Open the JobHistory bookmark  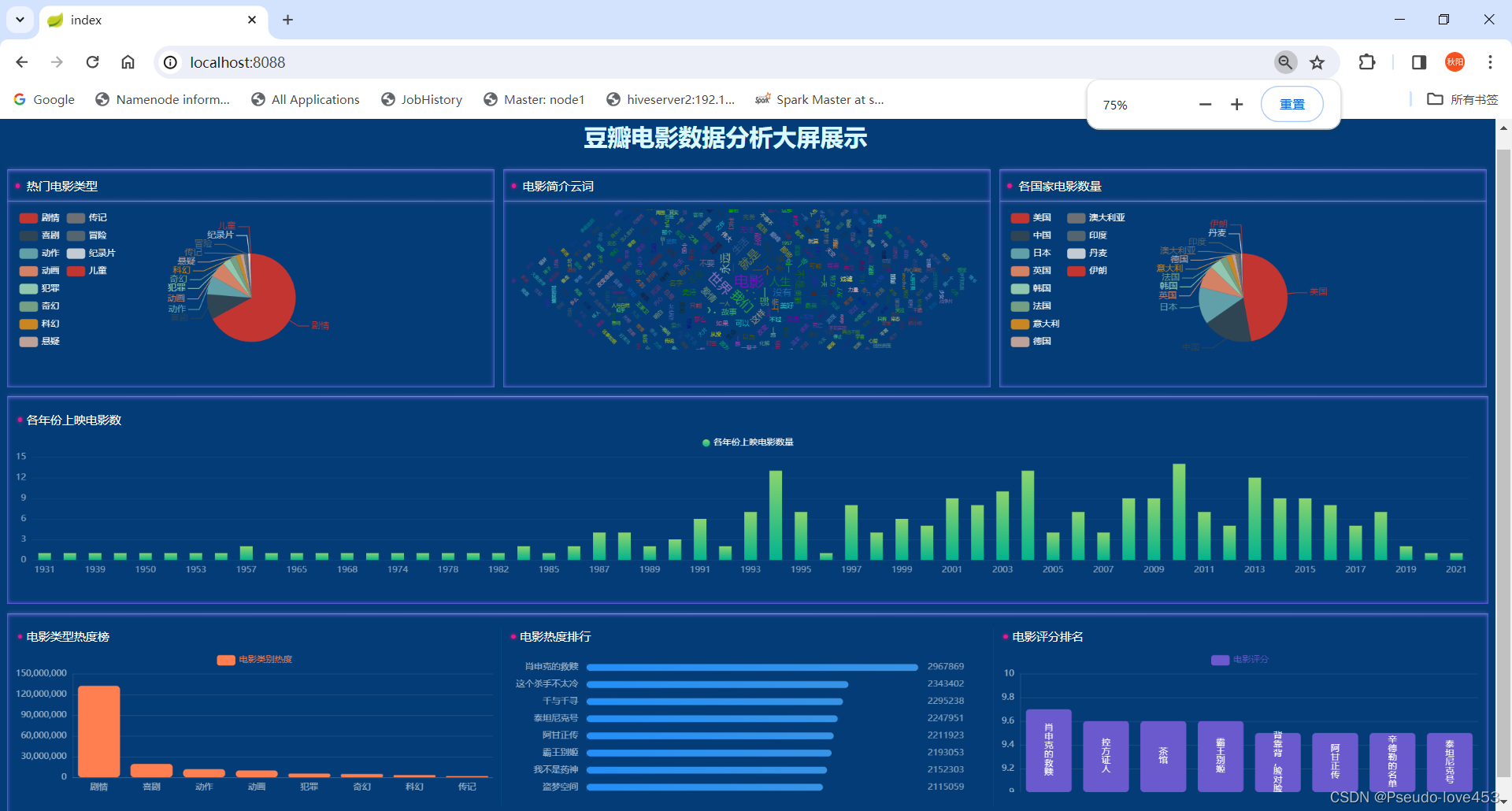pyautogui.click(x=421, y=99)
